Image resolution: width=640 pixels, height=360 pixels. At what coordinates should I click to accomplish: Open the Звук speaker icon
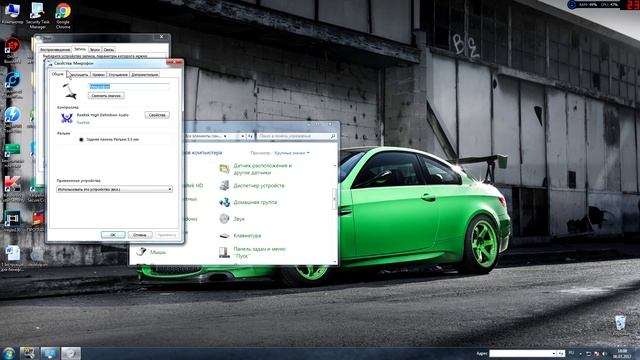tap(224, 219)
